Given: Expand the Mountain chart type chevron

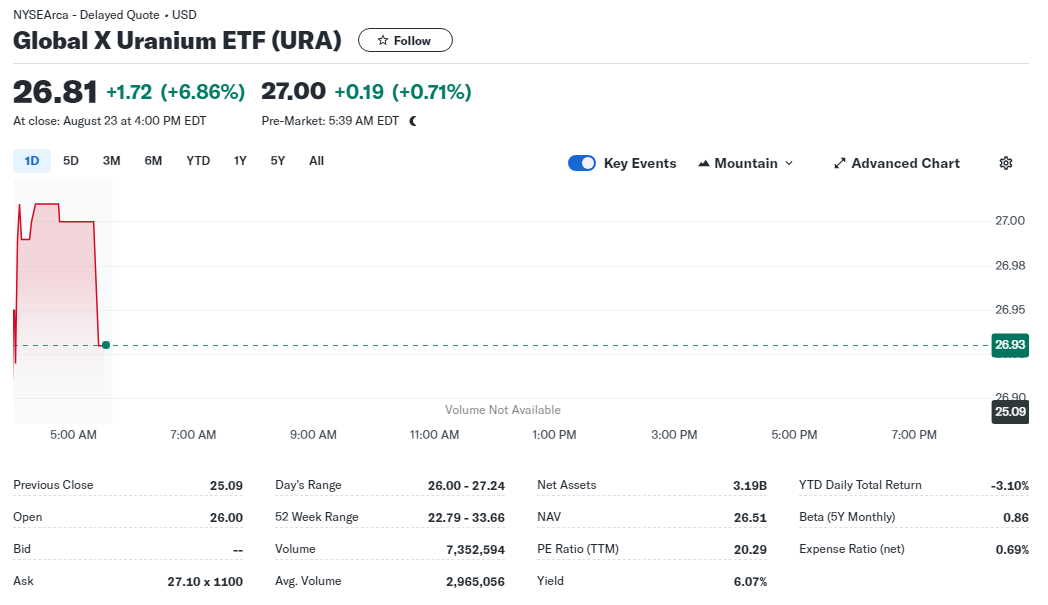Looking at the screenshot, I should click(x=789, y=163).
